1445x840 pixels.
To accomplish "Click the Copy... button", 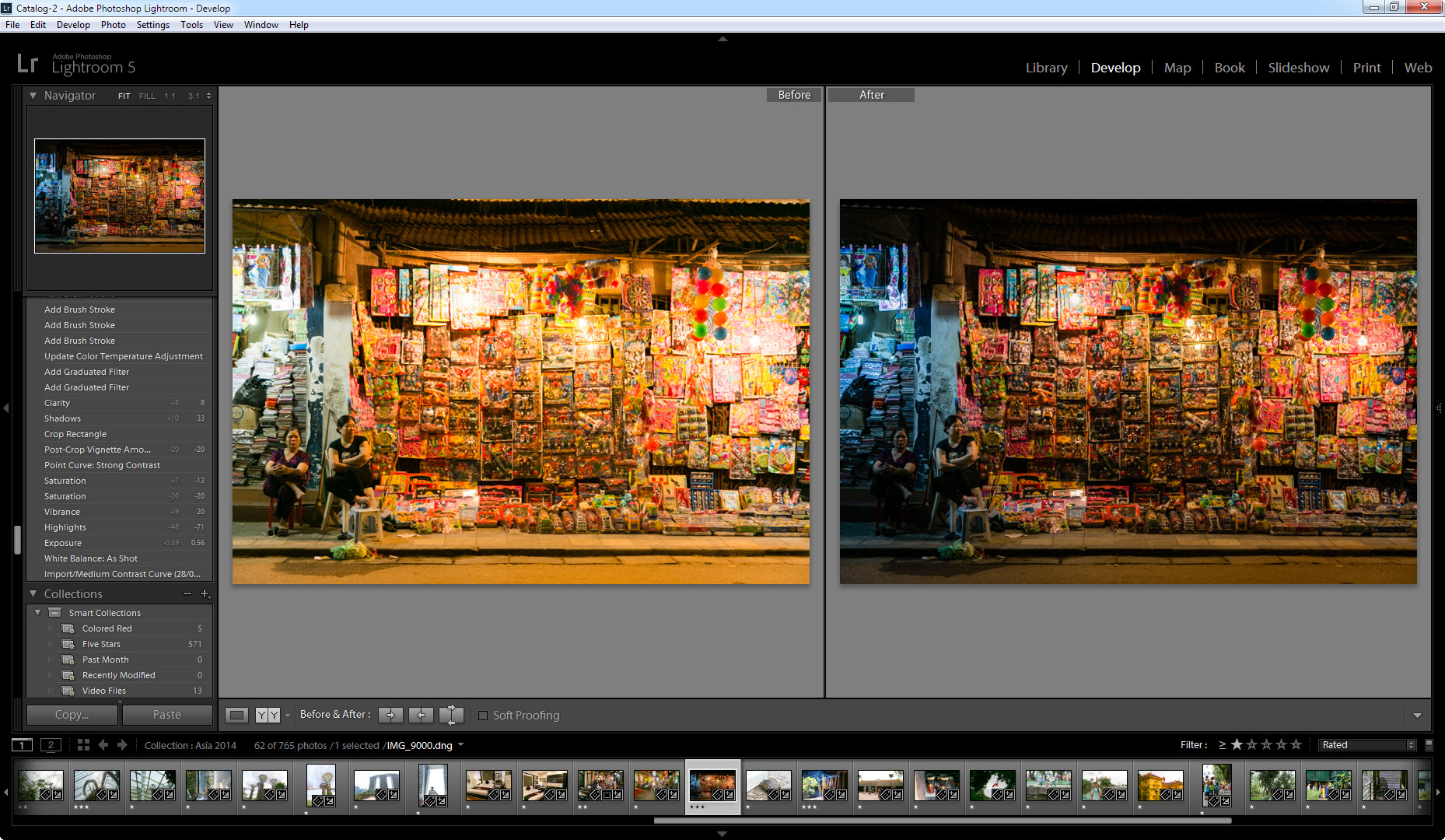I will click(72, 715).
